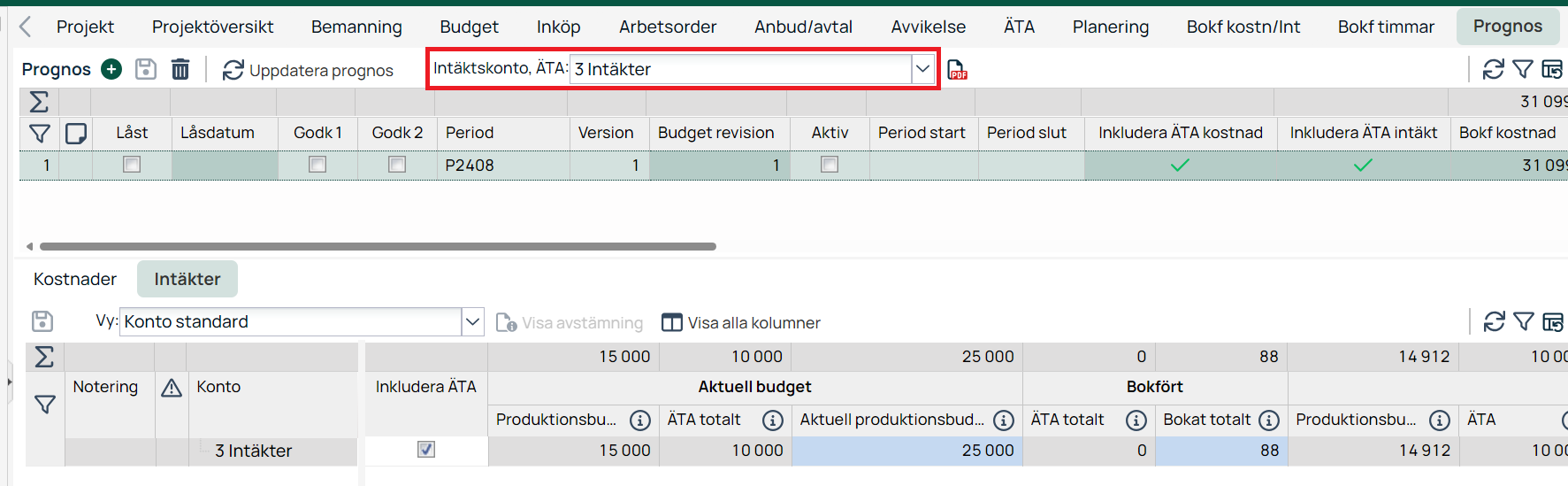This screenshot has width=1568, height=486.
Task: Open the Kostnader sub-tab
Action: (x=75, y=279)
